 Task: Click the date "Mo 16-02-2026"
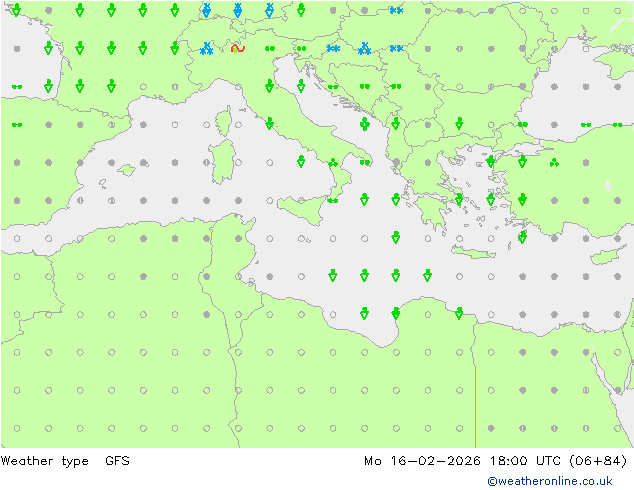tap(422, 461)
